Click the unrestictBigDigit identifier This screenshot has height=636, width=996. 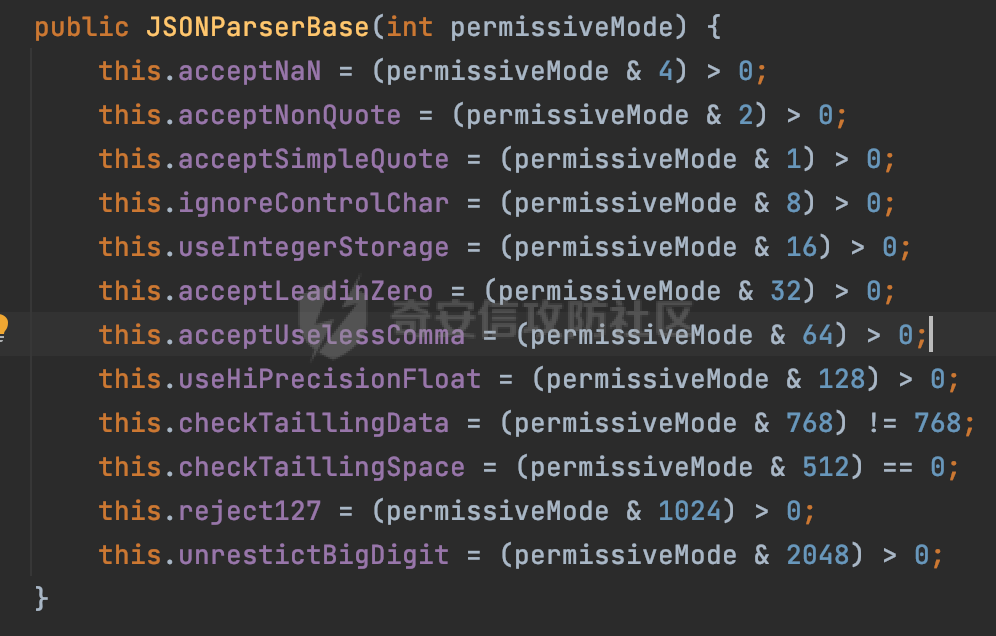314,555
